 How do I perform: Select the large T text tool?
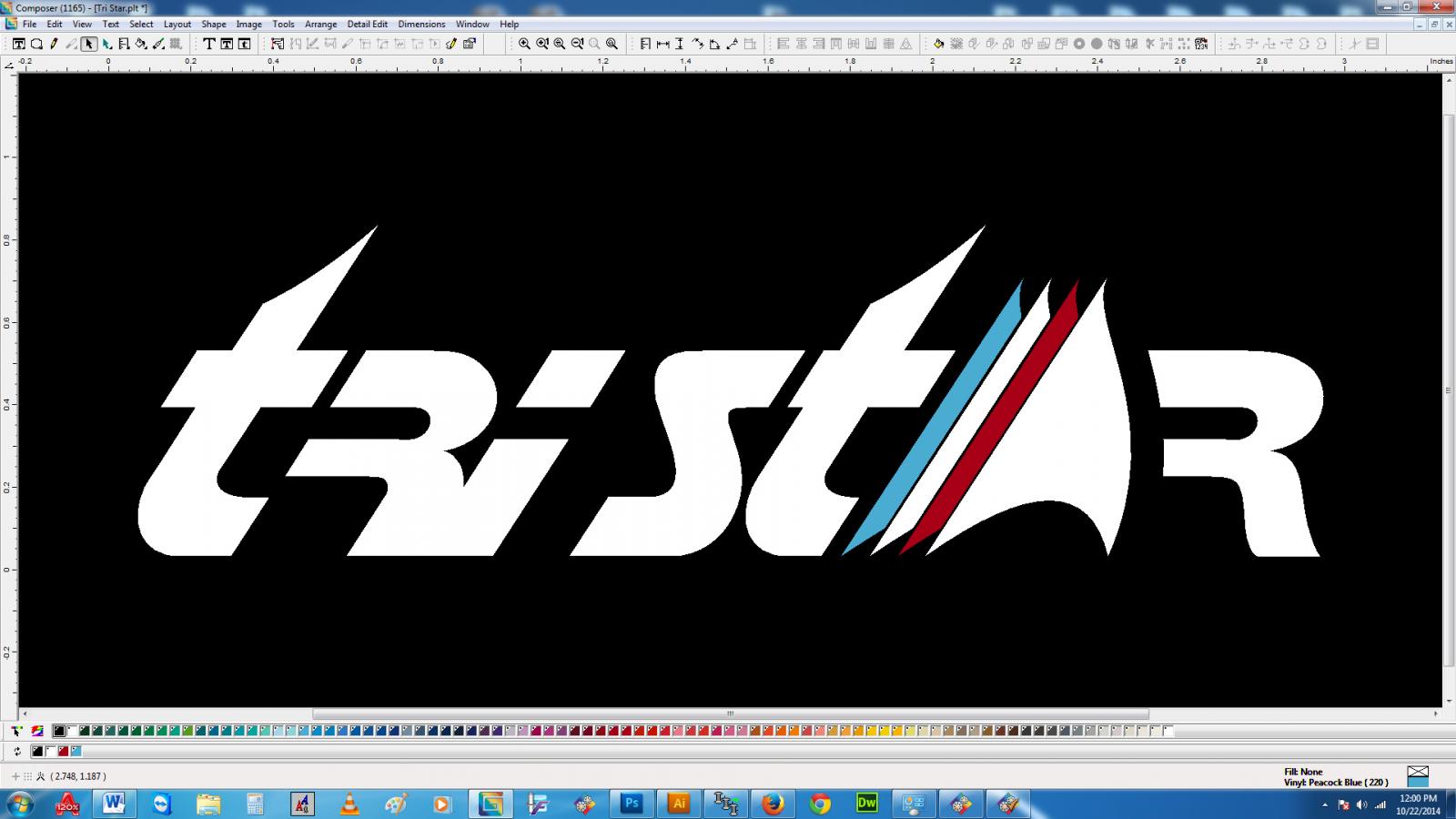click(208, 44)
